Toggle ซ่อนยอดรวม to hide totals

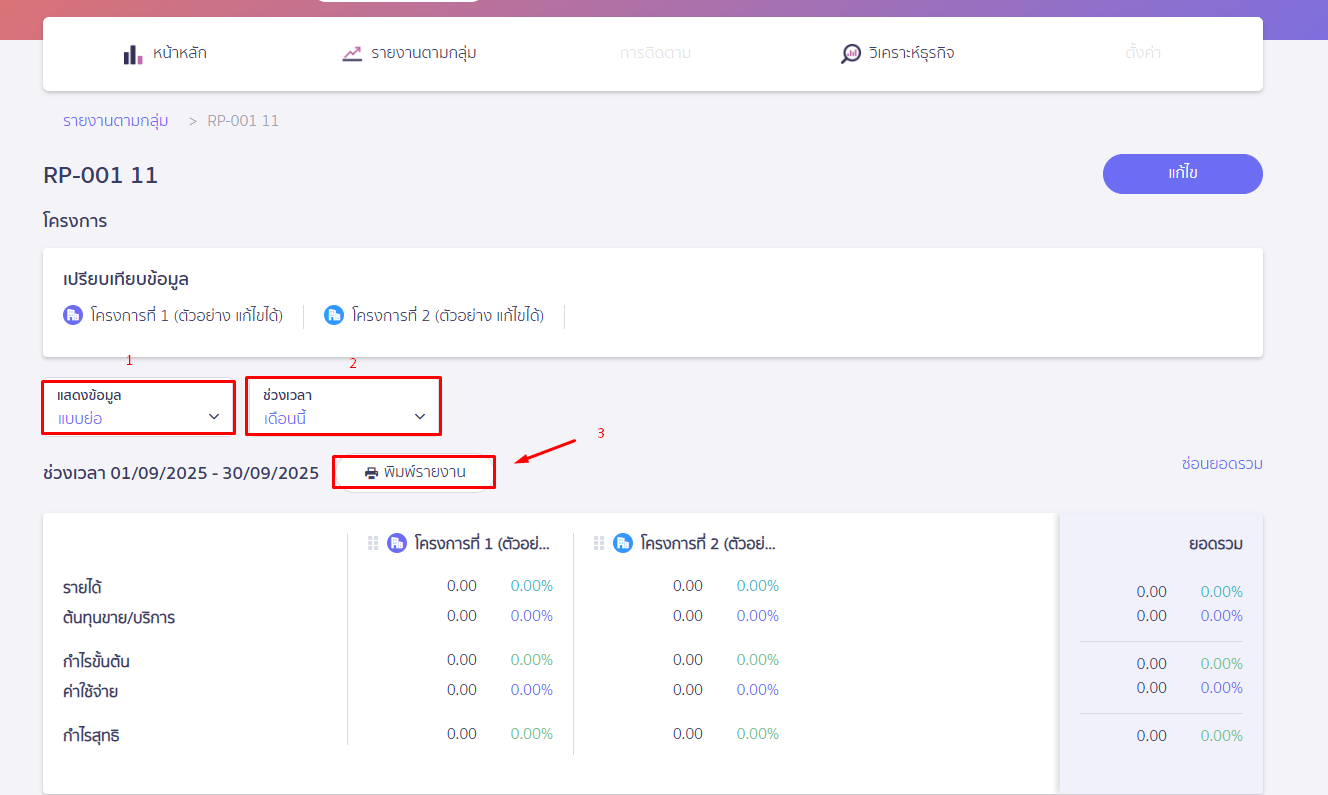click(x=1221, y=464)
